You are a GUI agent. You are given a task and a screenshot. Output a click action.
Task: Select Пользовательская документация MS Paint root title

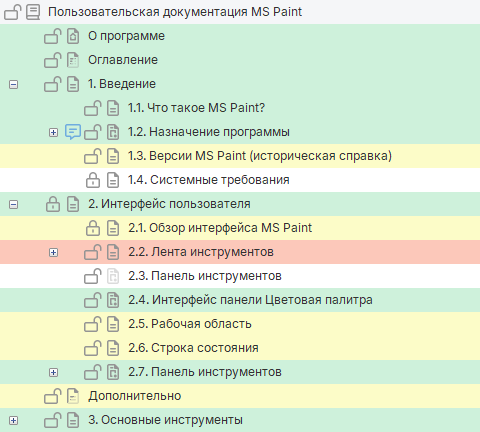point(175,12)
